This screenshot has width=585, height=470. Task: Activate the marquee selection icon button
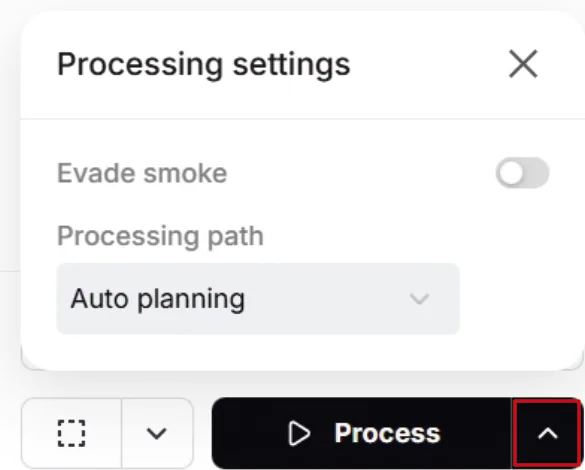[x=71, y=433]
